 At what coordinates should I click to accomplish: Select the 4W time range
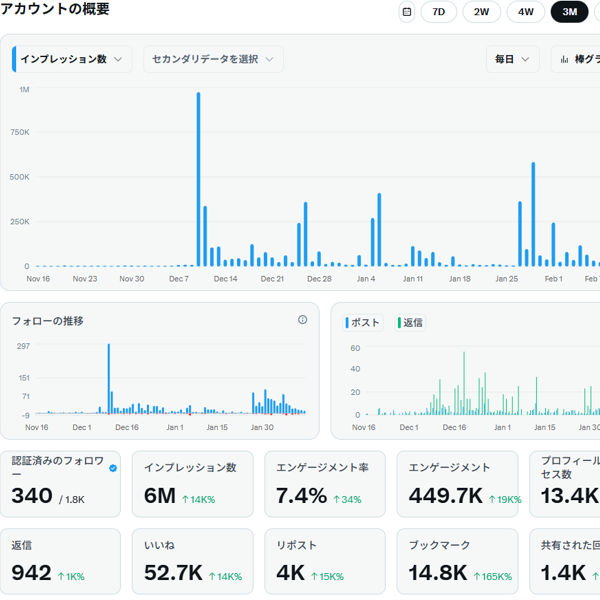(526, 12)
